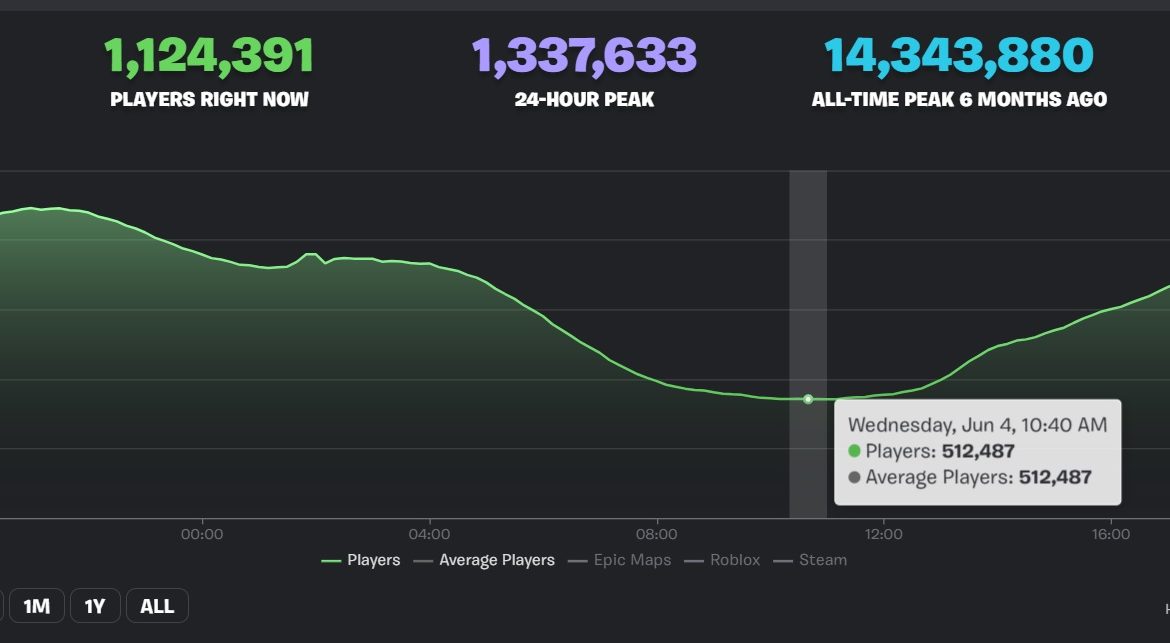
Task: Click the 1,124,391 players right now figure
Action: 209,56
